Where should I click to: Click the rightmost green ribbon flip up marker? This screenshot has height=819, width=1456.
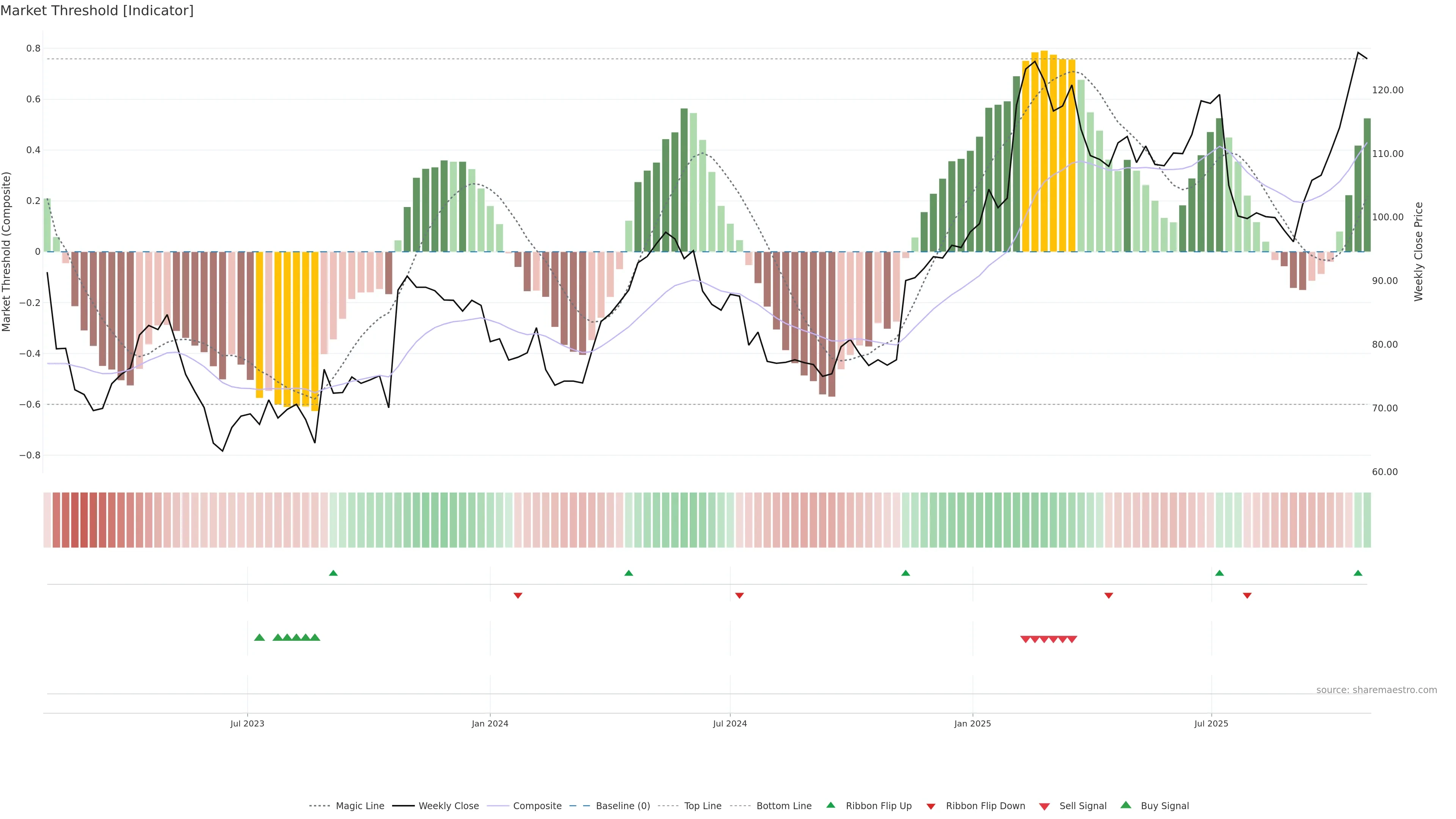1358,573
